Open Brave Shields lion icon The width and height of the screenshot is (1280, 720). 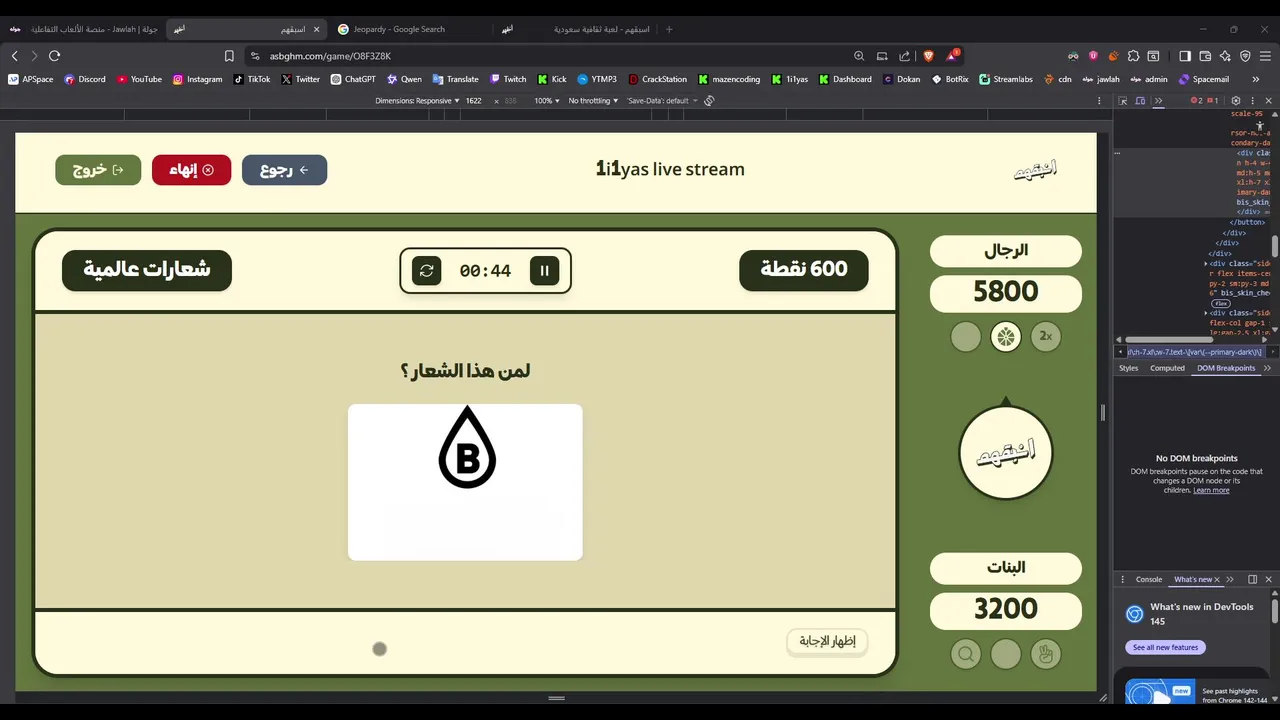coord(928,56)
